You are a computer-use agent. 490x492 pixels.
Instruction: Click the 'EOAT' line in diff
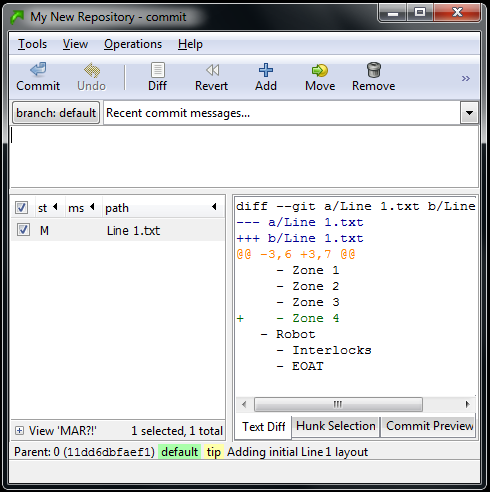click(x=300, y=366)
